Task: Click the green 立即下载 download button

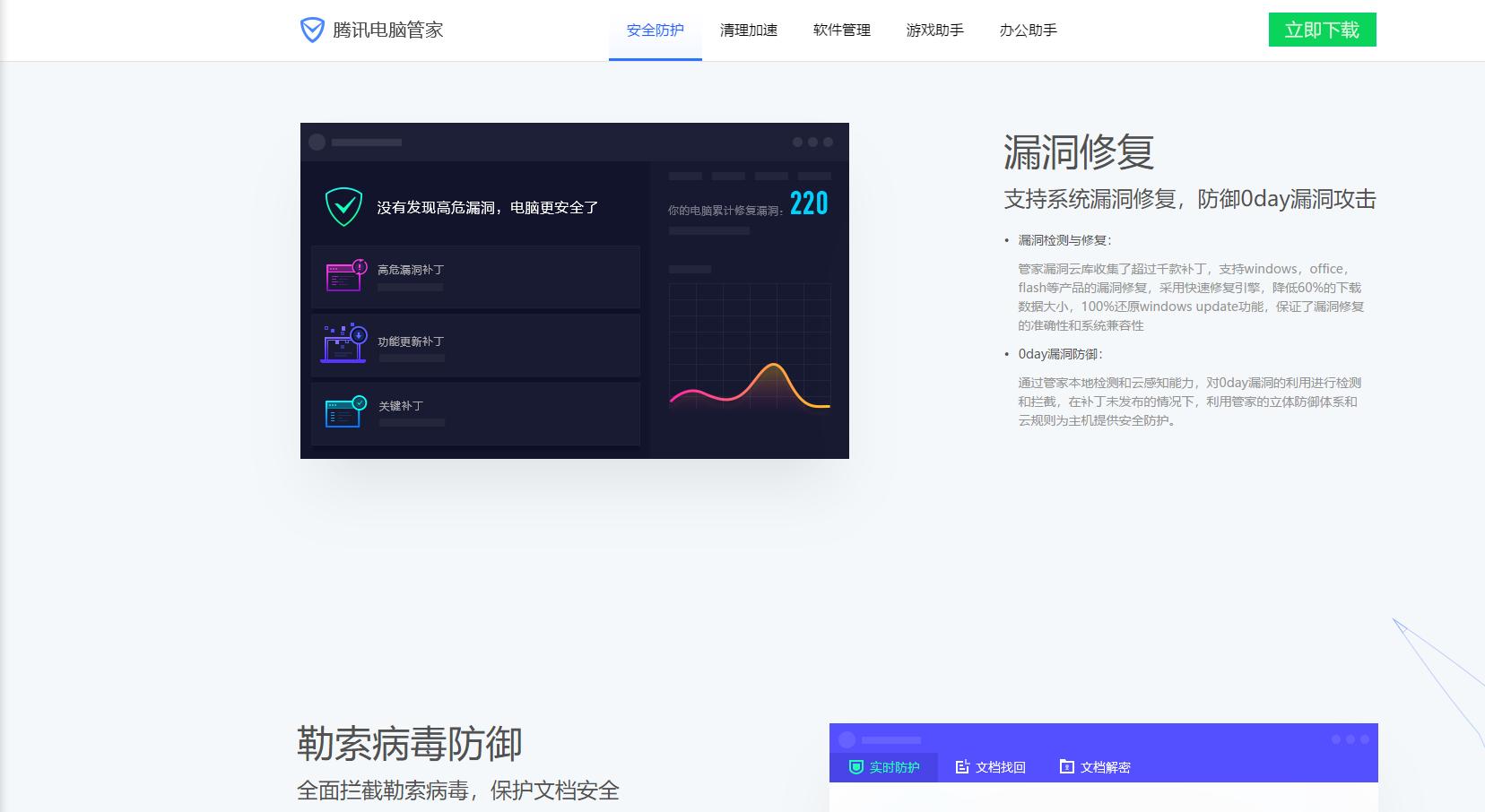Action: [1322, 30]
